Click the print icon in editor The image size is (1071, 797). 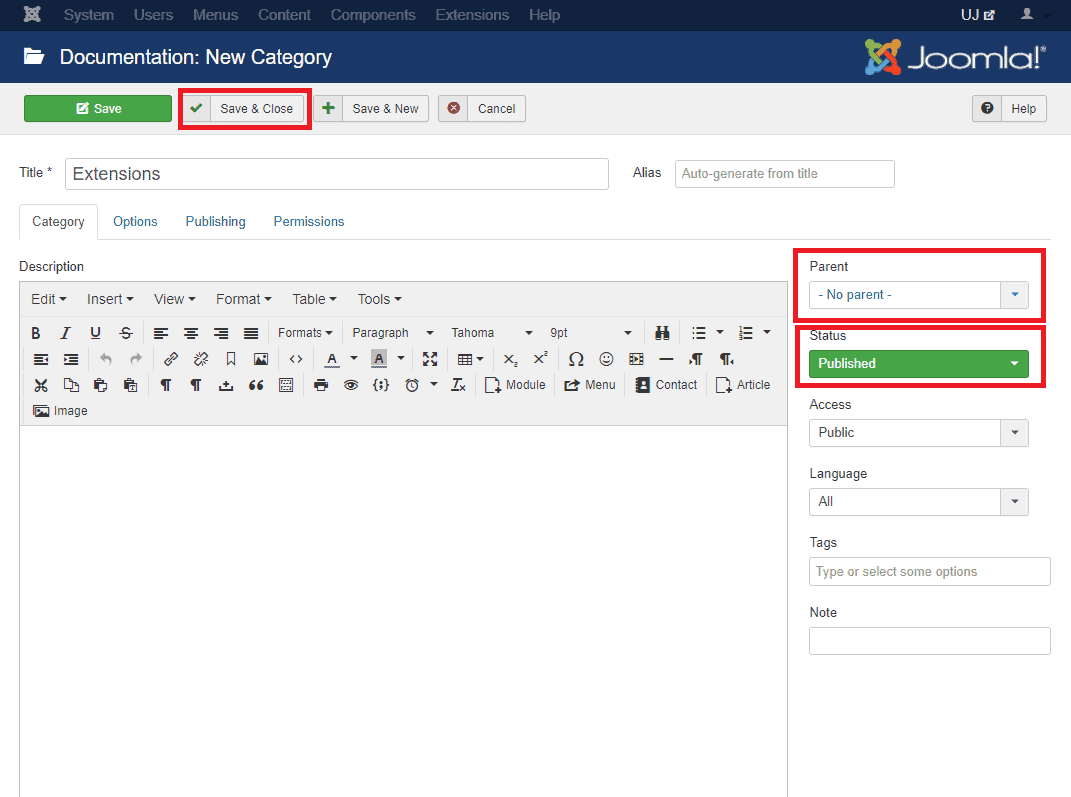click(x=320, y=385)
